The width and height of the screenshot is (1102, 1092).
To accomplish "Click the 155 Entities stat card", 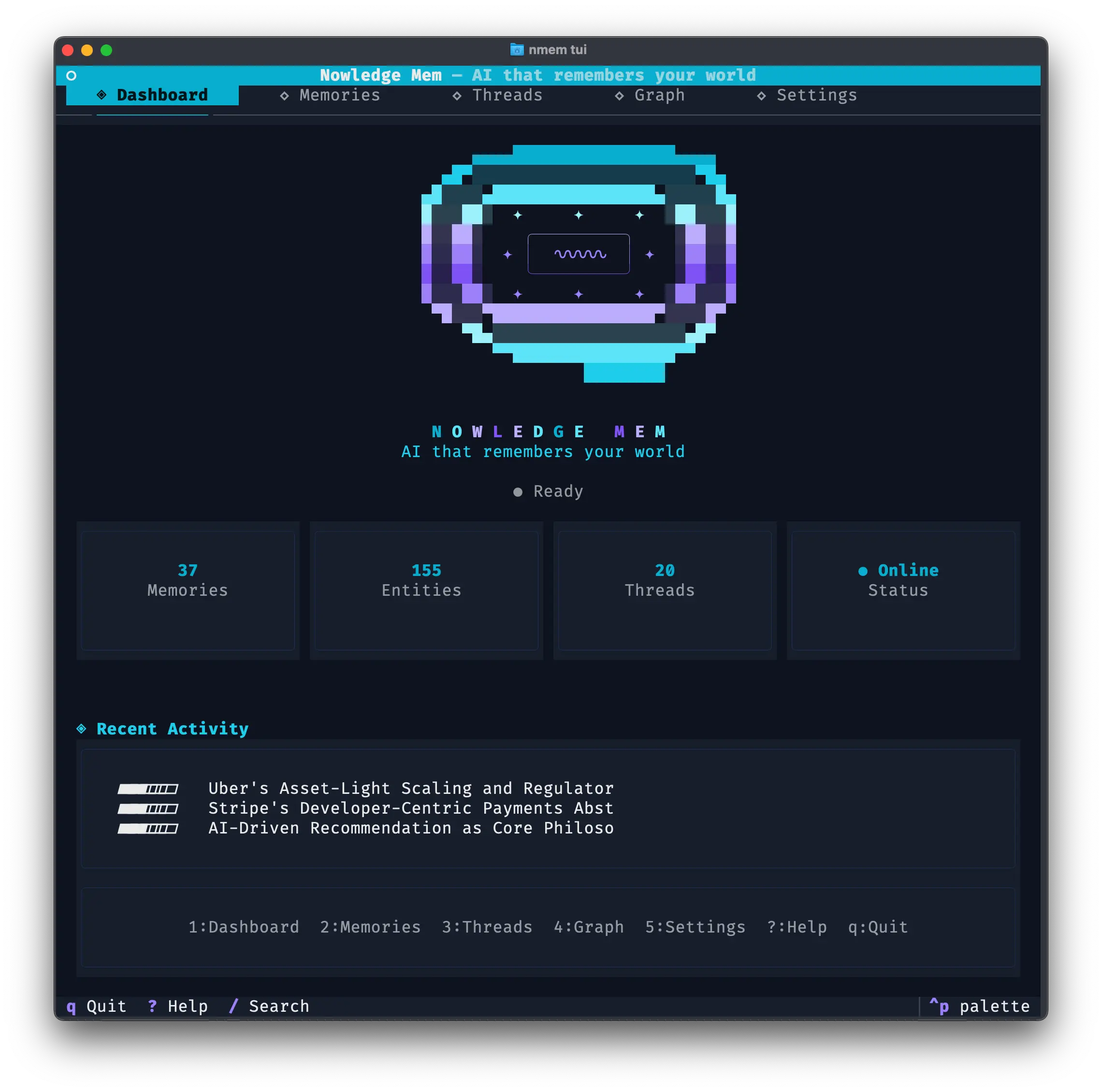I will tap(426, 590).
